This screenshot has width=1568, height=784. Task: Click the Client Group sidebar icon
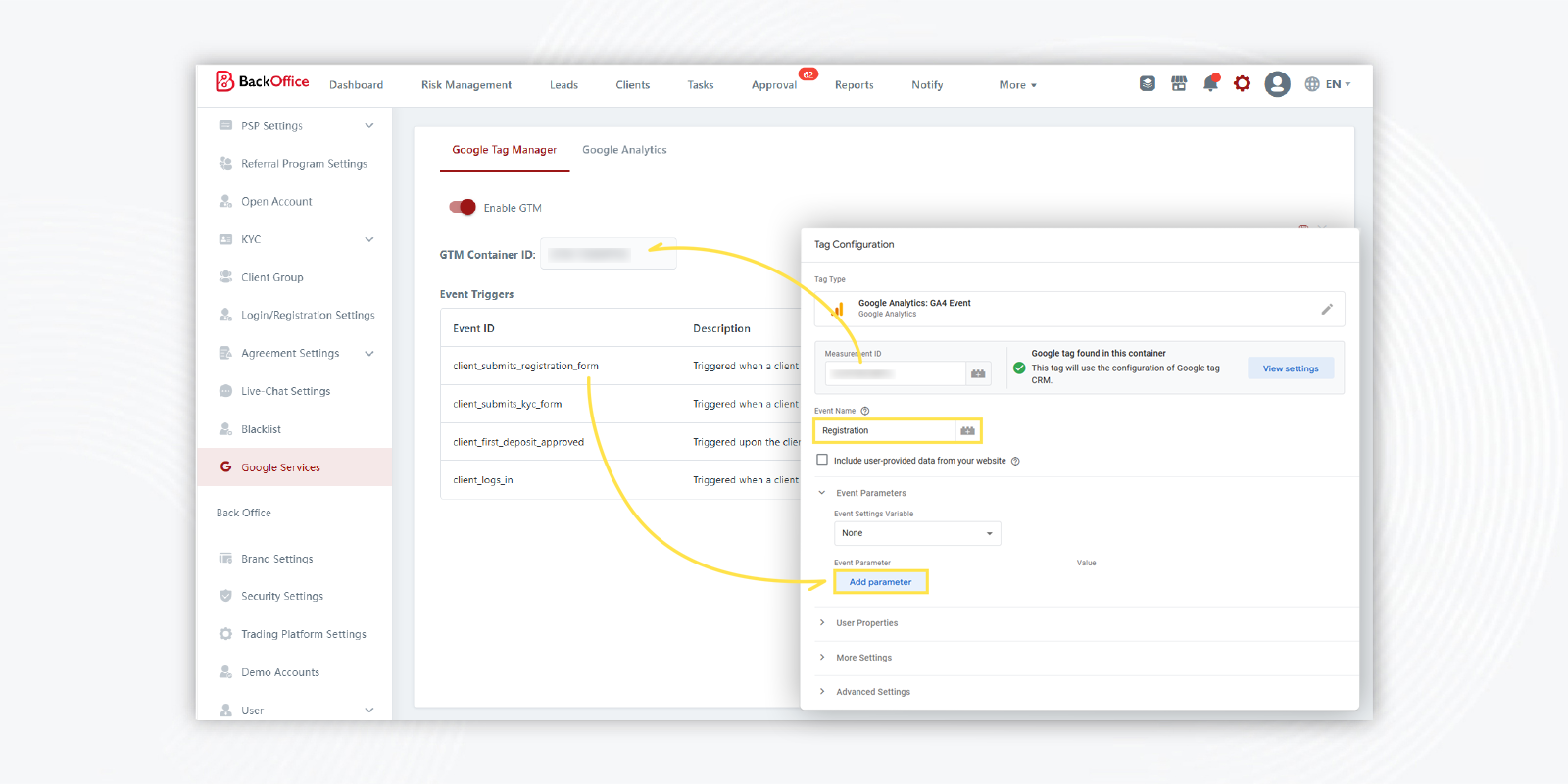[x=225, y=277]
